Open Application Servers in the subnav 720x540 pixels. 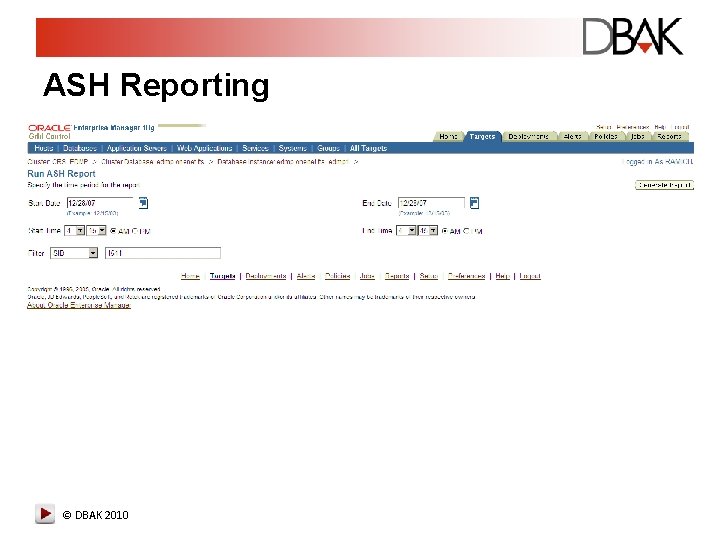point(137,148)
